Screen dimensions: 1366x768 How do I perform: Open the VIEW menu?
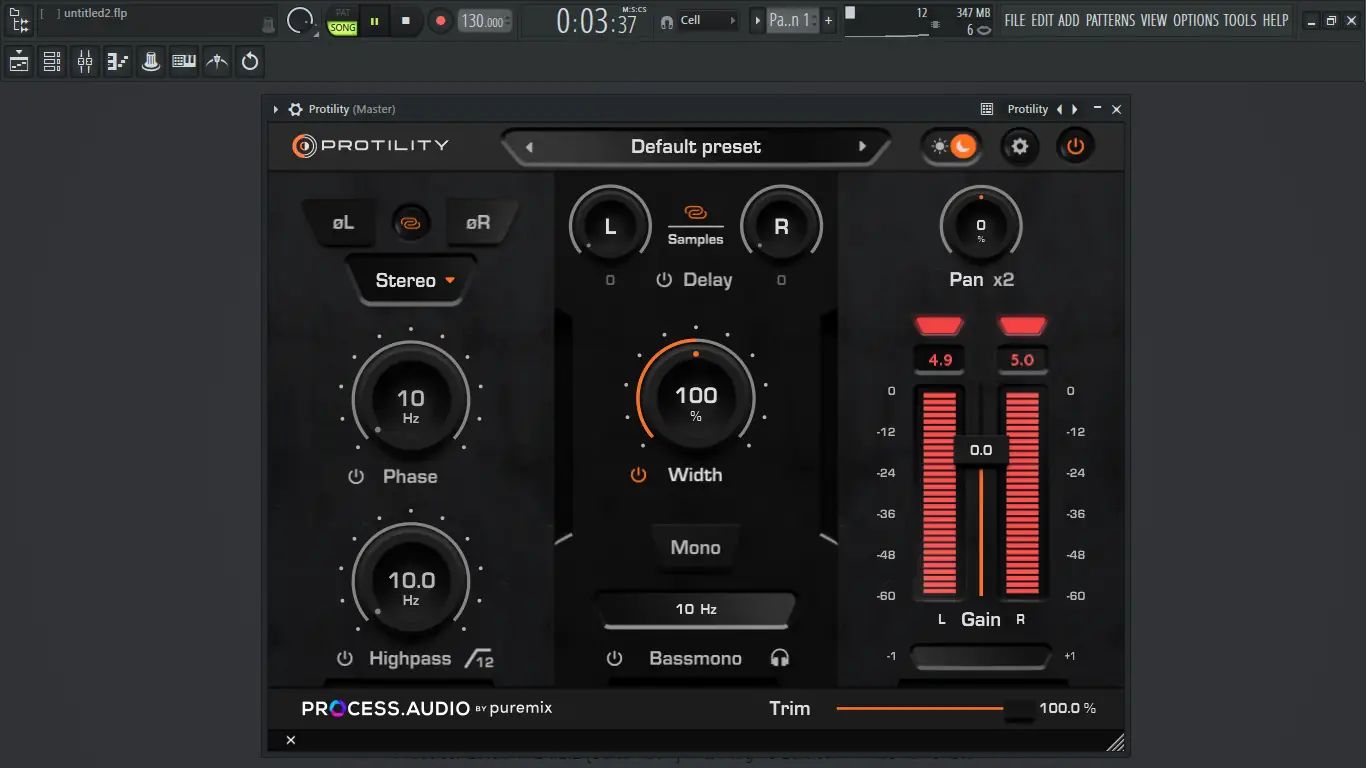(1153, 20)
